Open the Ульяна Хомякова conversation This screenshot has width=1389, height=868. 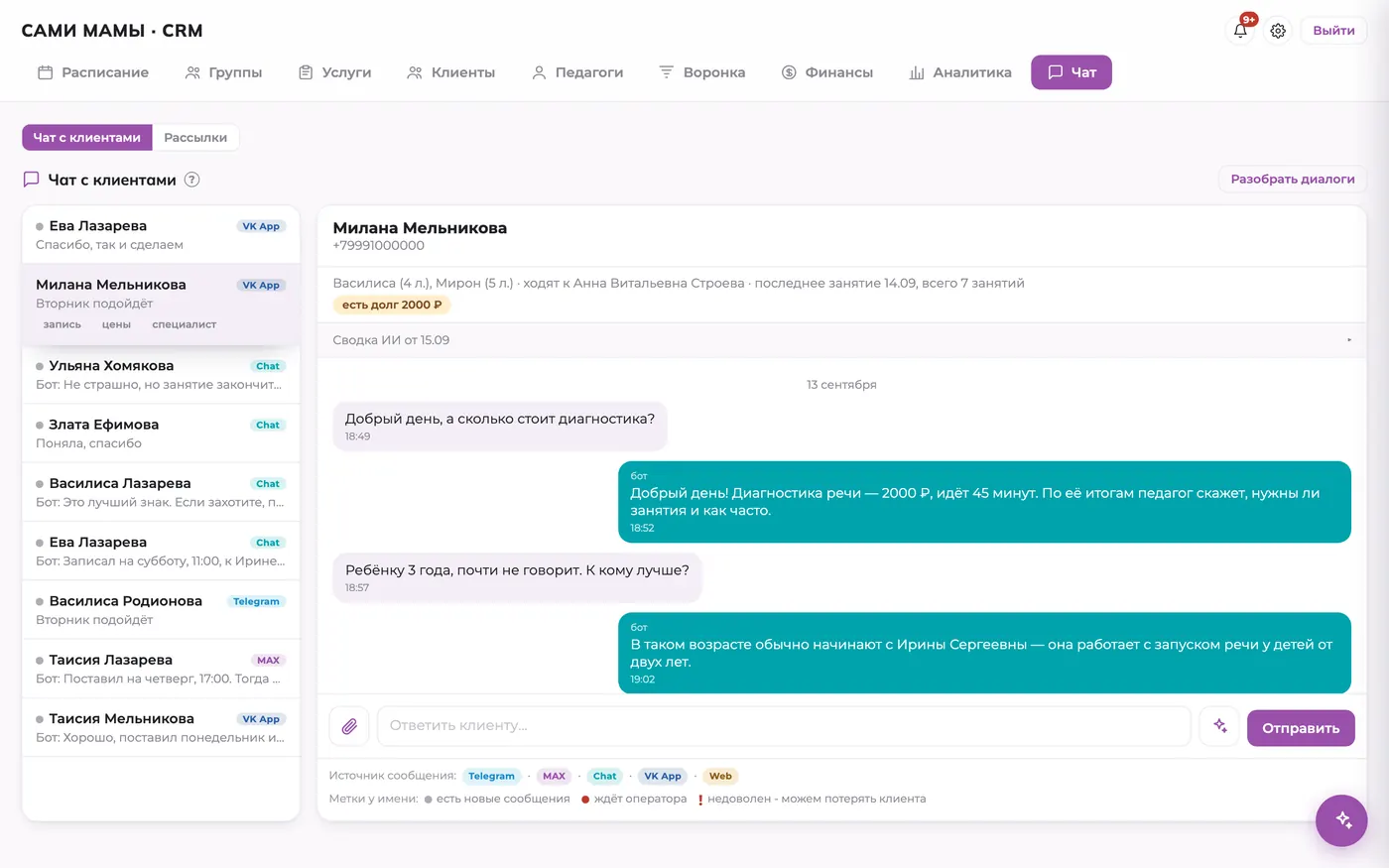(x=161, y=375)
